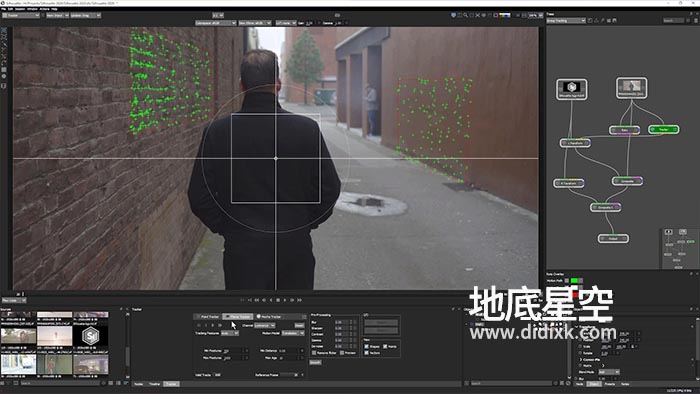Switch to the Timeline bottom tab
The width and height of the screenshot is (700, 394).
pos(154,384)
